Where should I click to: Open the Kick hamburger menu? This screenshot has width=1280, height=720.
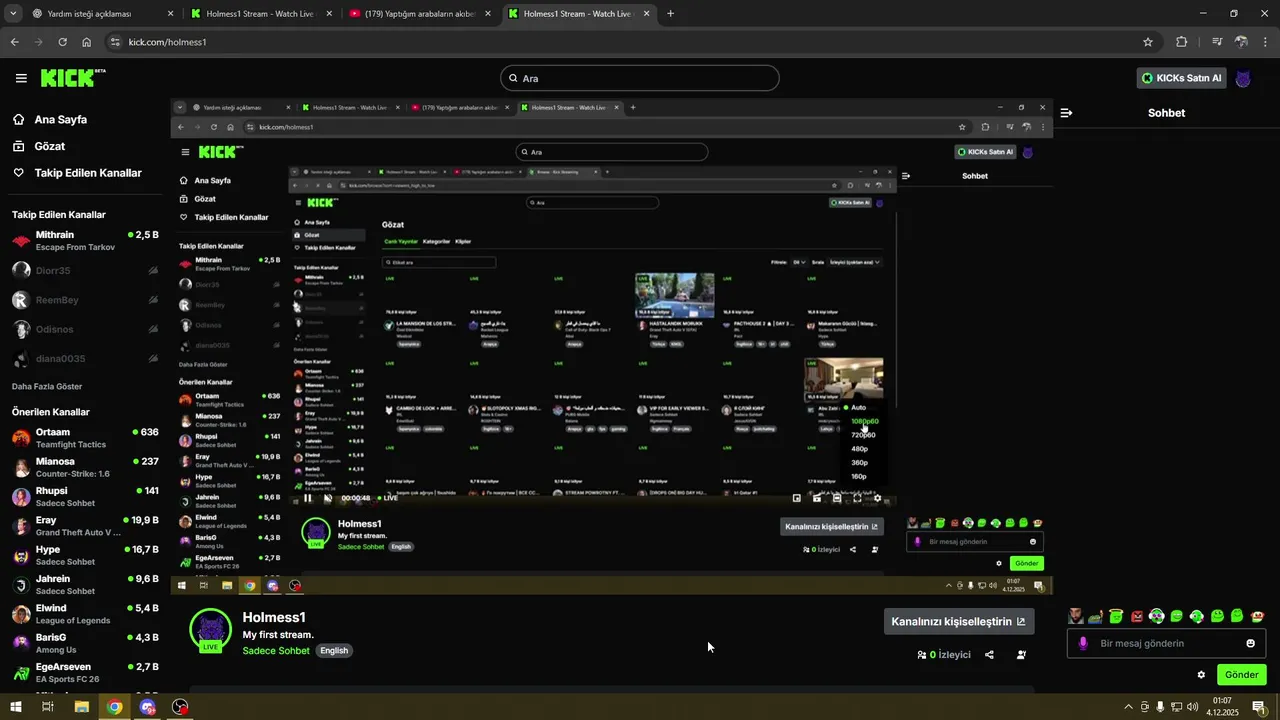pyautogui.click(x=21, y=78)
